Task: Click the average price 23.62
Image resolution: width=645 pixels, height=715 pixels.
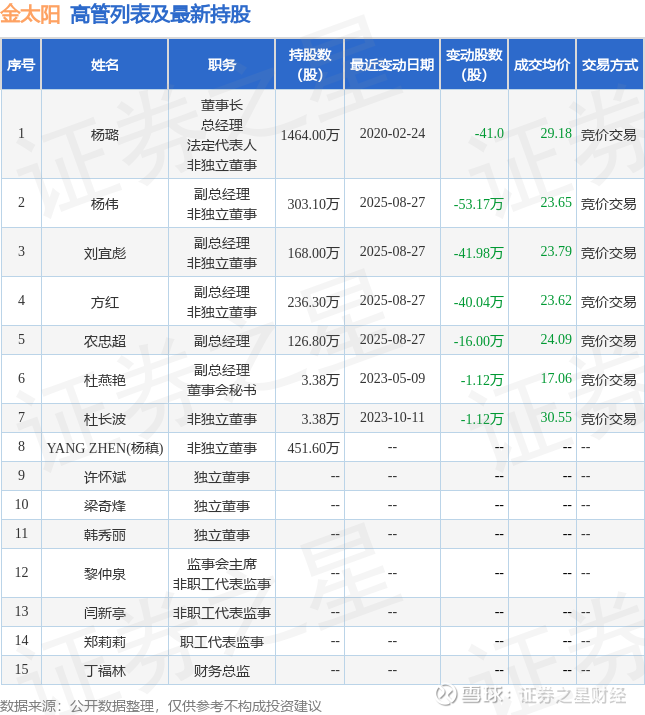Action: [x=556, y=300]
